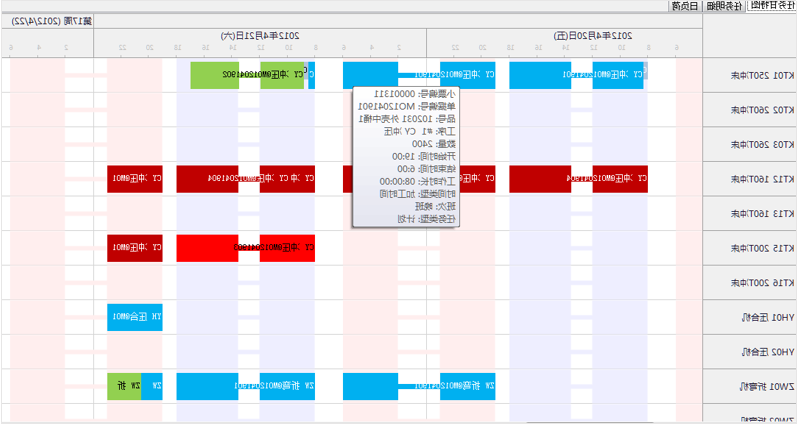Select the ZW01 折弯机 resource row
Screen dimensions: 797x424
[750, 386]
